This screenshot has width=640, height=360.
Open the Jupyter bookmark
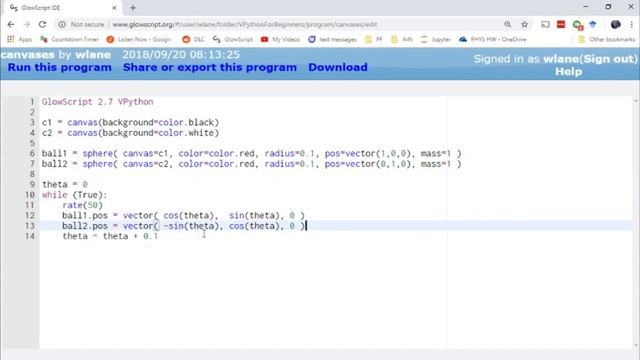click(x=436, y=39)
